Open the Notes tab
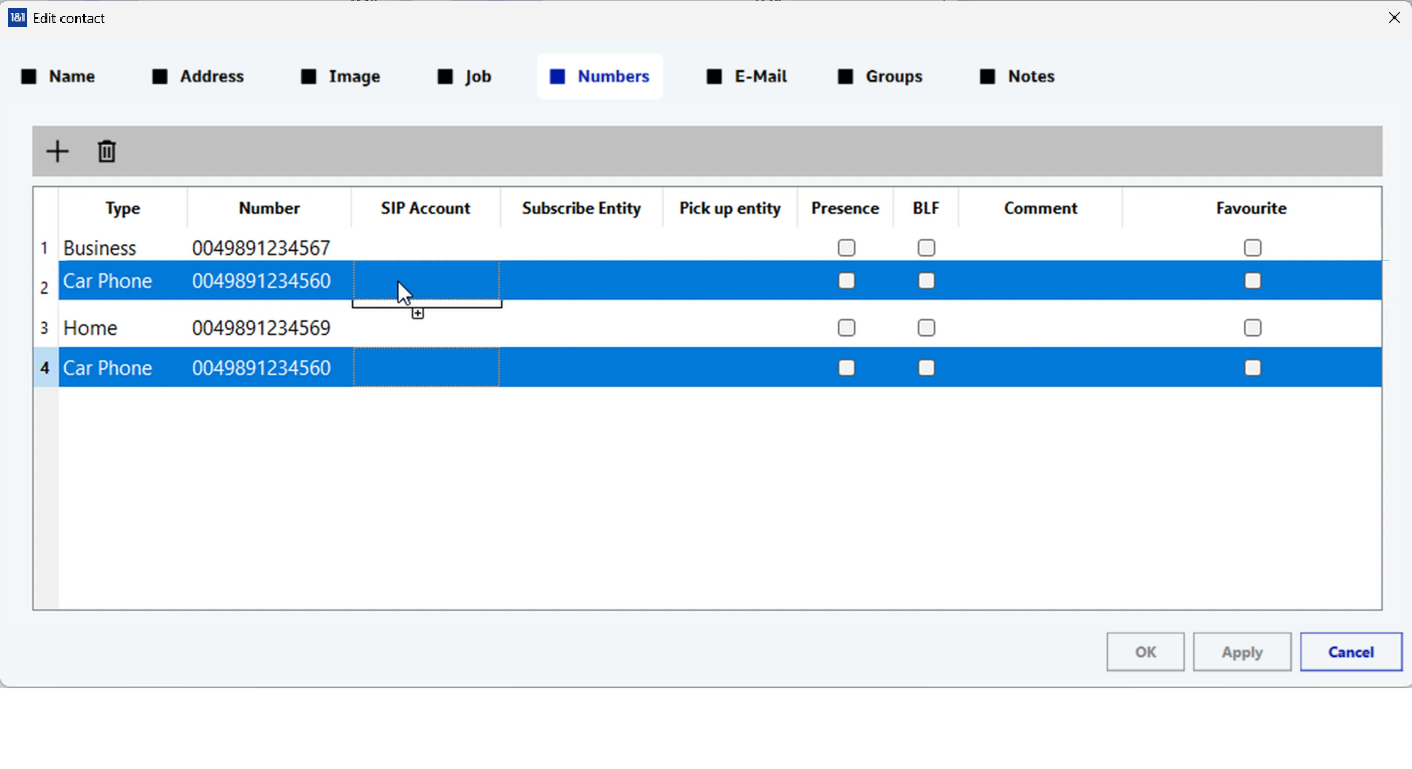 click(x=1017, y=77)
